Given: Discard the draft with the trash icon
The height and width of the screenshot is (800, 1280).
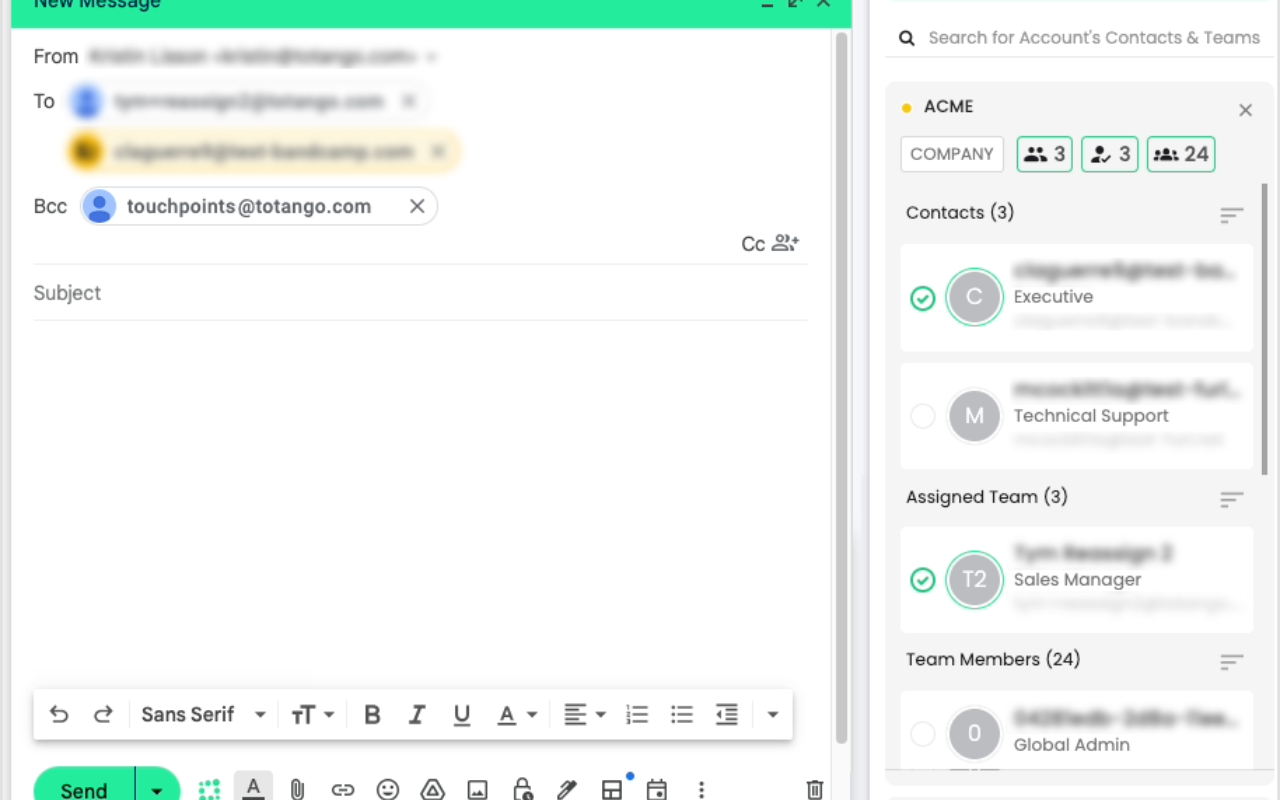Looking at the screenshot, I should [x=814, y=789].
